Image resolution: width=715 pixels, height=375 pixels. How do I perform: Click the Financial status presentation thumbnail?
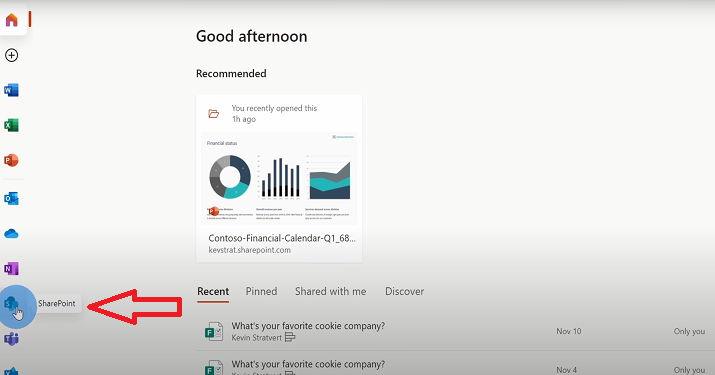279,178
